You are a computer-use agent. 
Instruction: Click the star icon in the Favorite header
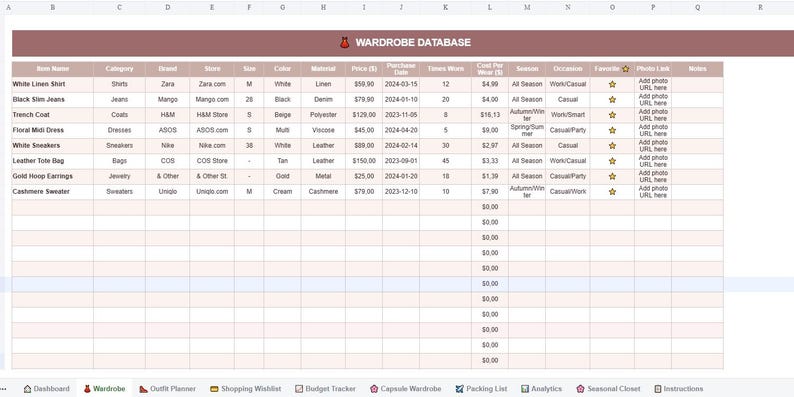point(625,69)
